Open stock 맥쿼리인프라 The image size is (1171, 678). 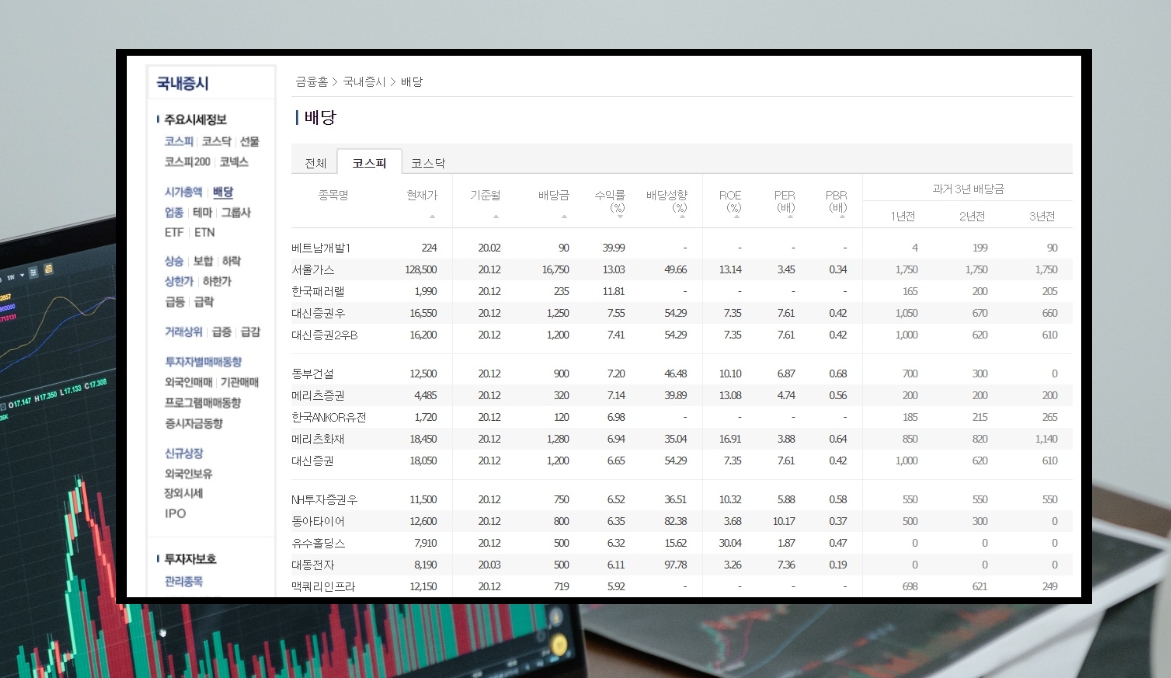[323, 586]
